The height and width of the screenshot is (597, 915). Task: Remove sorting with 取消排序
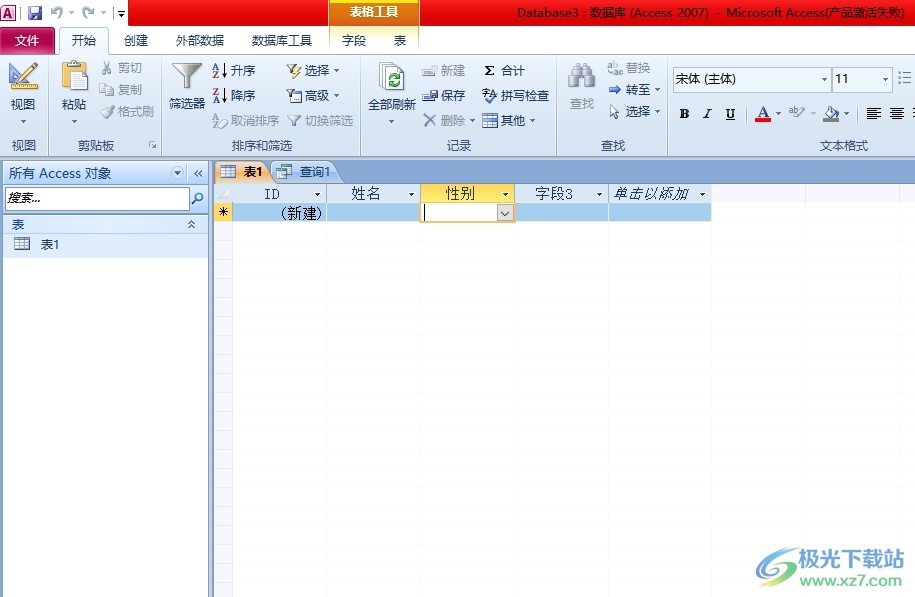[x=245, y=121]
